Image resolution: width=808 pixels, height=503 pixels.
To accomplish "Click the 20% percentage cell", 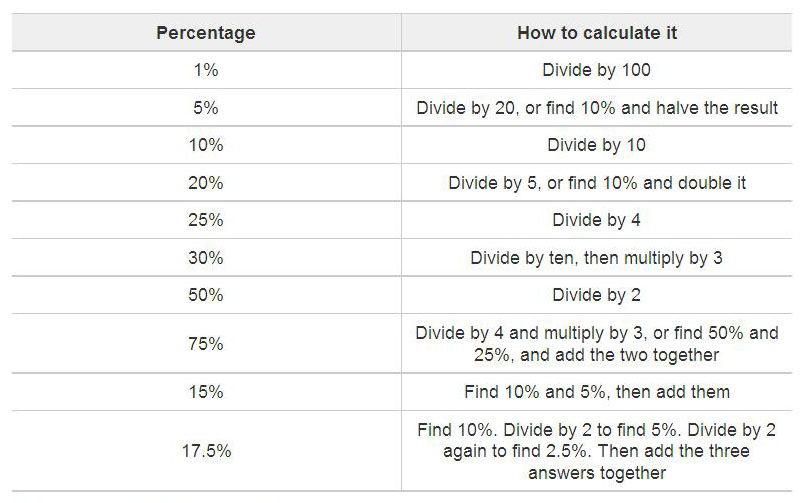I will coord(206,182).
